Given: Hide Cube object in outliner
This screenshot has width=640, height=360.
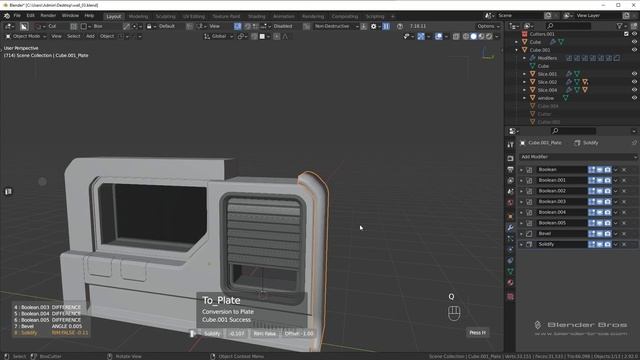Looking at the screenshot, I should (x=634, y=42).
